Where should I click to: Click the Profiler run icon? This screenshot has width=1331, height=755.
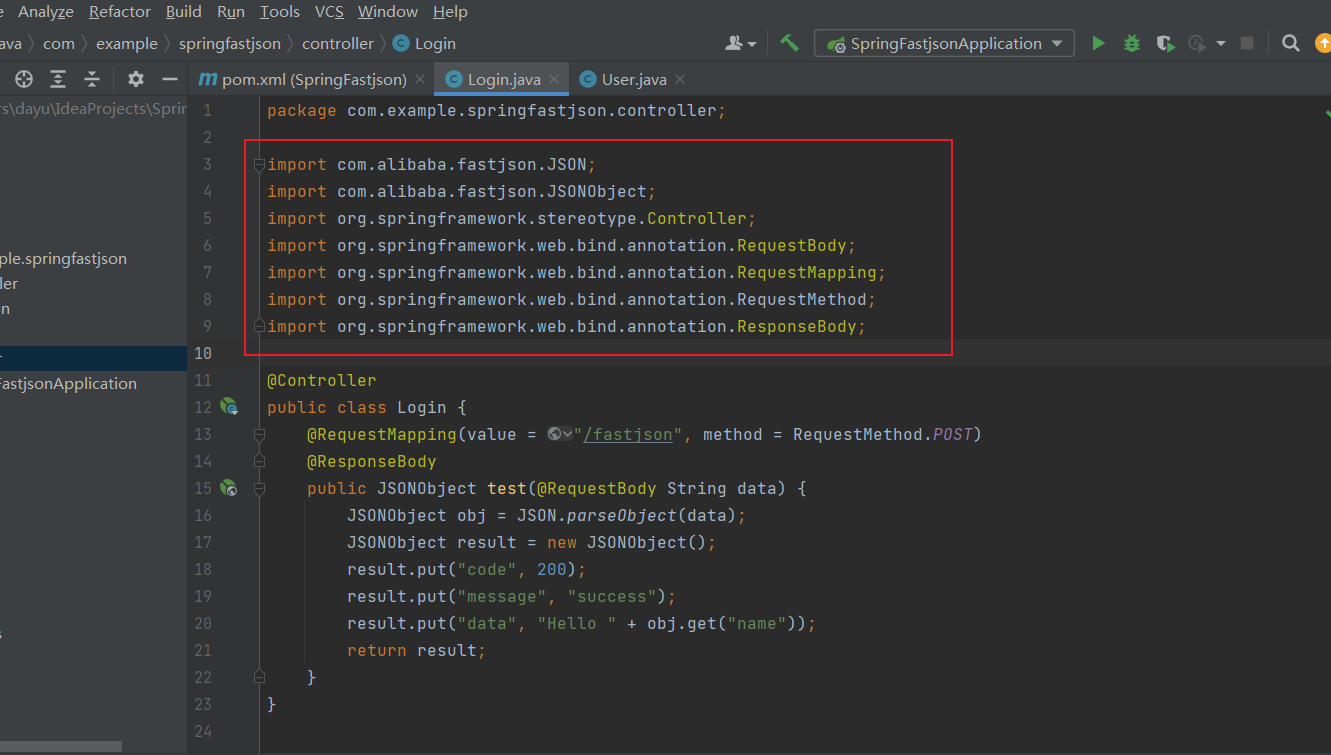pyautogui.click(x=1197, y=43)
